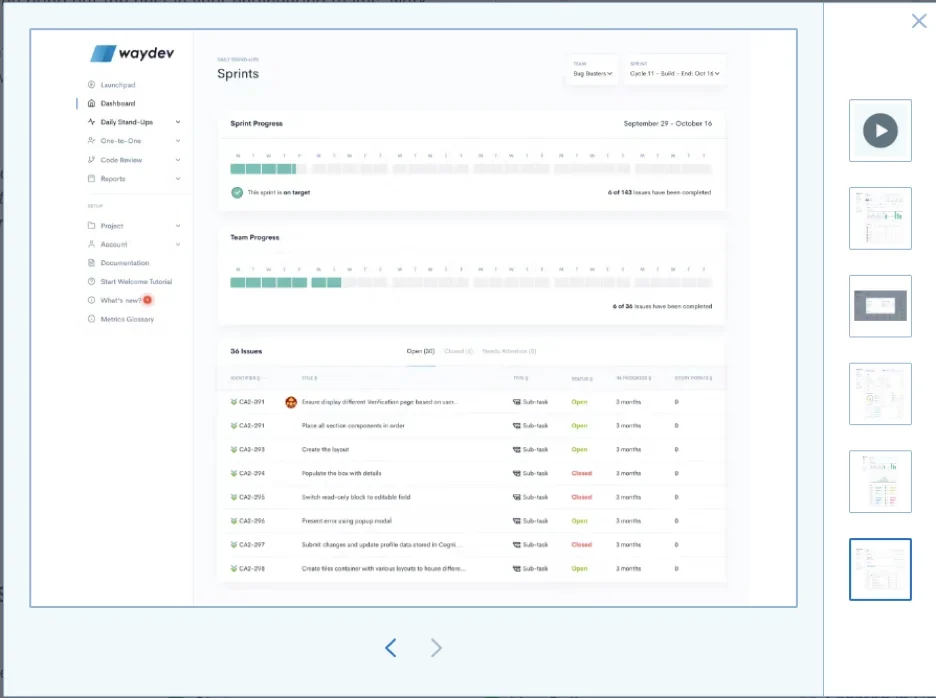Screen dimensions: 936x698
Task: Click the Team Progress green bar
Action: 285,282
